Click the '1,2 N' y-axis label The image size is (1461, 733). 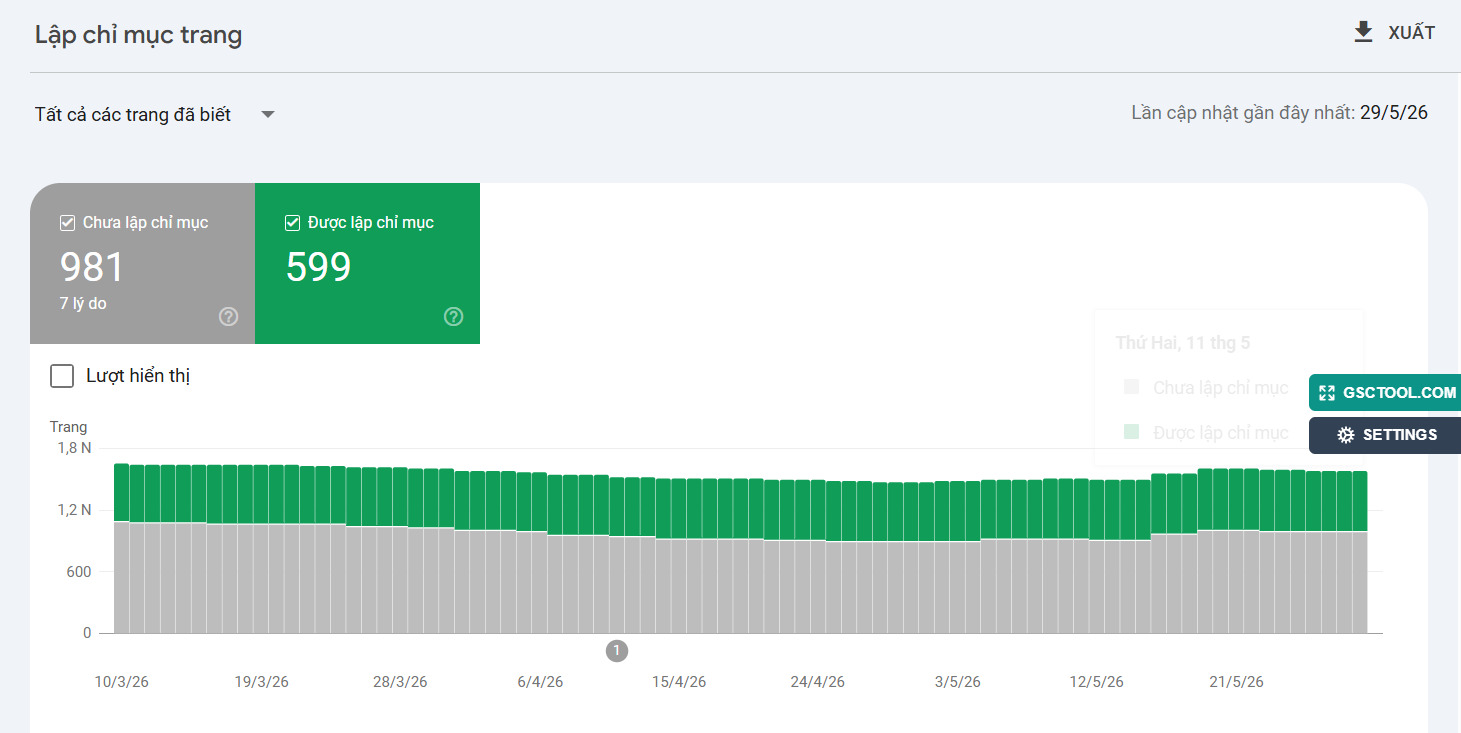click(x=74, y=510)
